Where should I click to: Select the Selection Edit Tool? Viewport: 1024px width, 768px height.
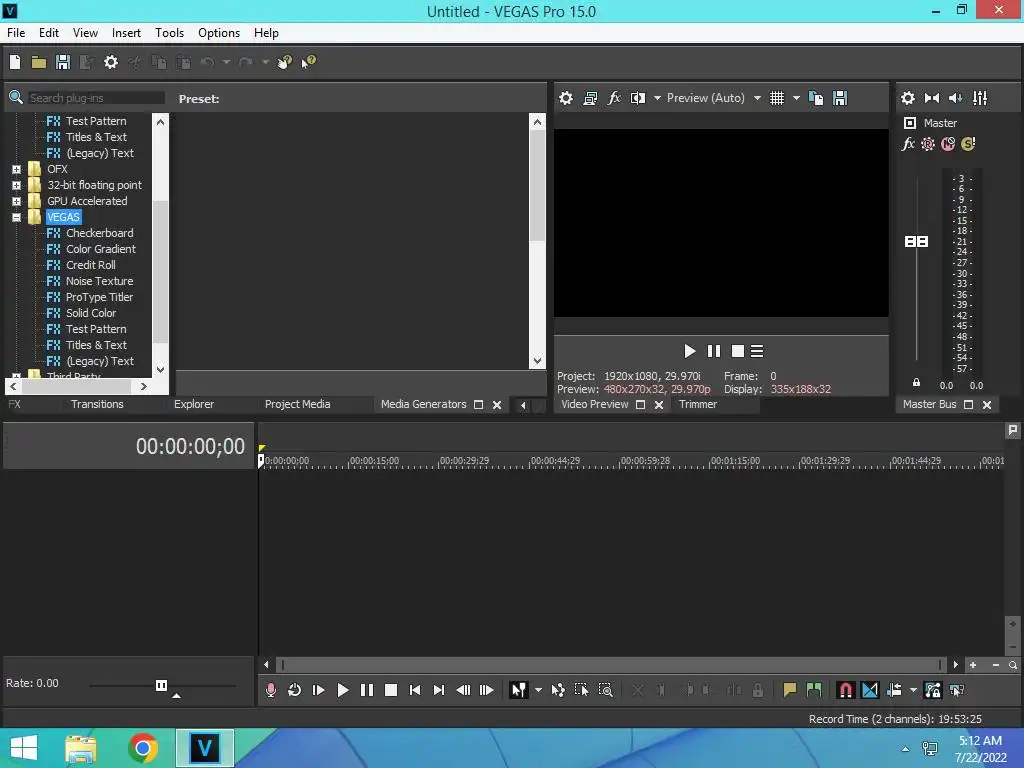[x=581, y=690]
